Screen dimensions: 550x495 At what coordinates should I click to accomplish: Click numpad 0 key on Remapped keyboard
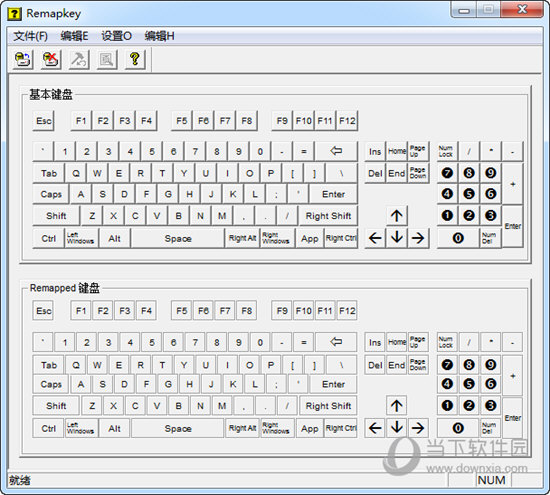(x=458, y=428)
